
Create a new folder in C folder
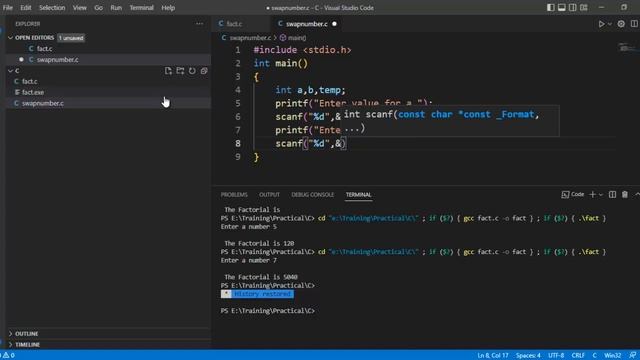pos(180,71)
